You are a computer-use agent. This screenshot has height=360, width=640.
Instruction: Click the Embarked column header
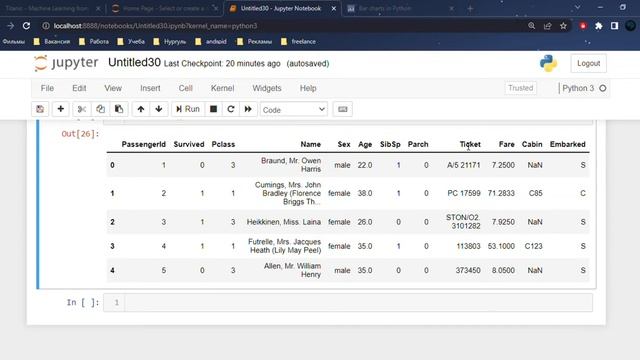pos(567,144)
